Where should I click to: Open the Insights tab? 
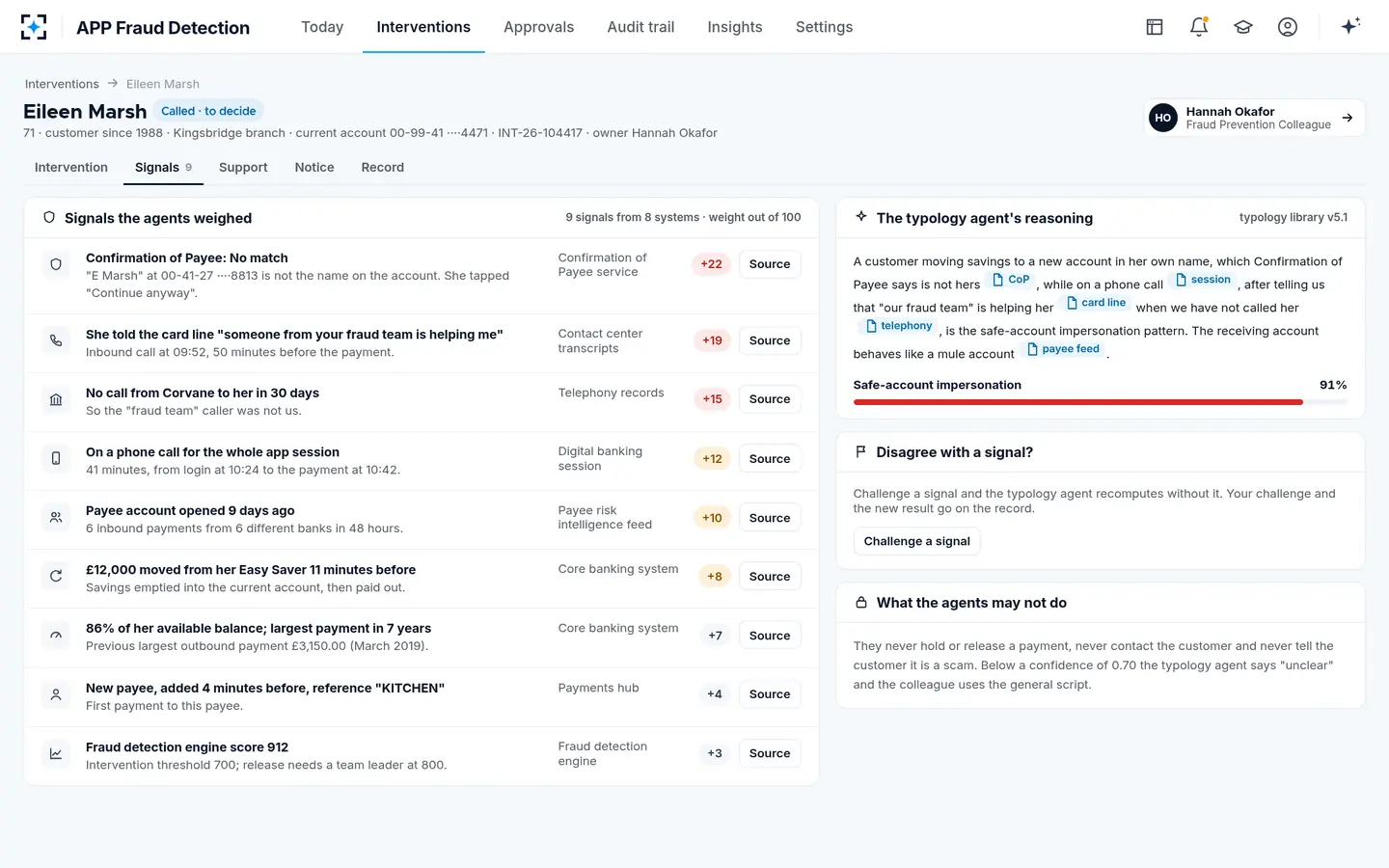pos(735,27)
